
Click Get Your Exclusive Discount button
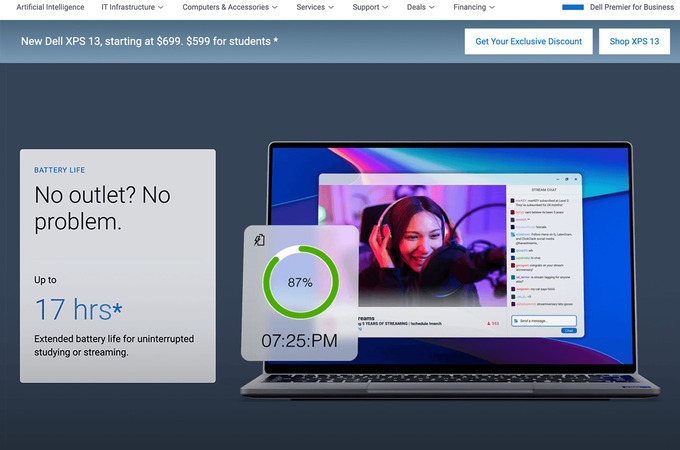coord(528,41)
